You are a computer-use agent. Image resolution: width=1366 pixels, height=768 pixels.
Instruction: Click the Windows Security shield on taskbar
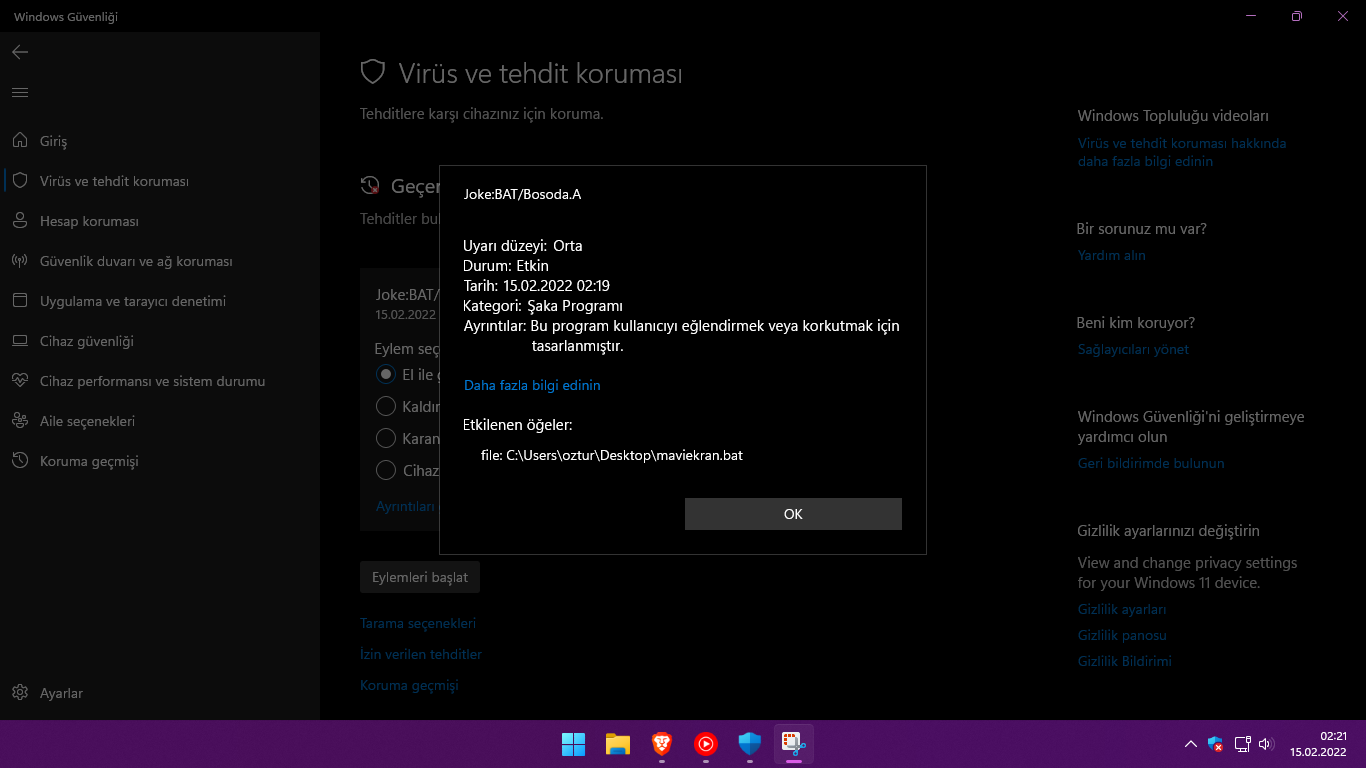(x=750, y=744)
